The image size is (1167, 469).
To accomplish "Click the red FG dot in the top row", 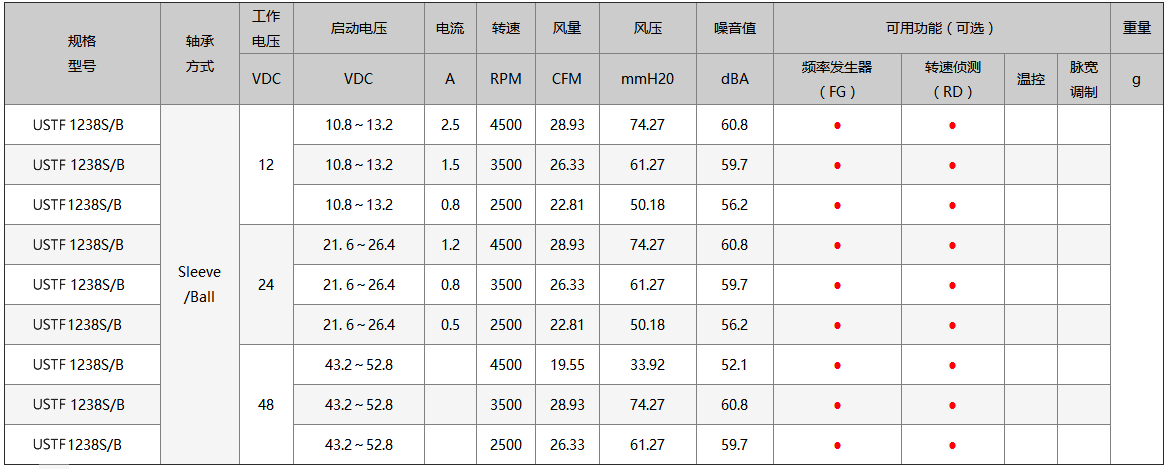I will (837, 126).
